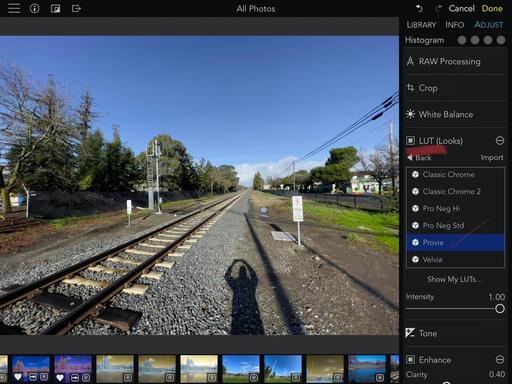This screenshot has height=384, width=512.
Task: Select the Adjust tab
Action: click(489, 25)
